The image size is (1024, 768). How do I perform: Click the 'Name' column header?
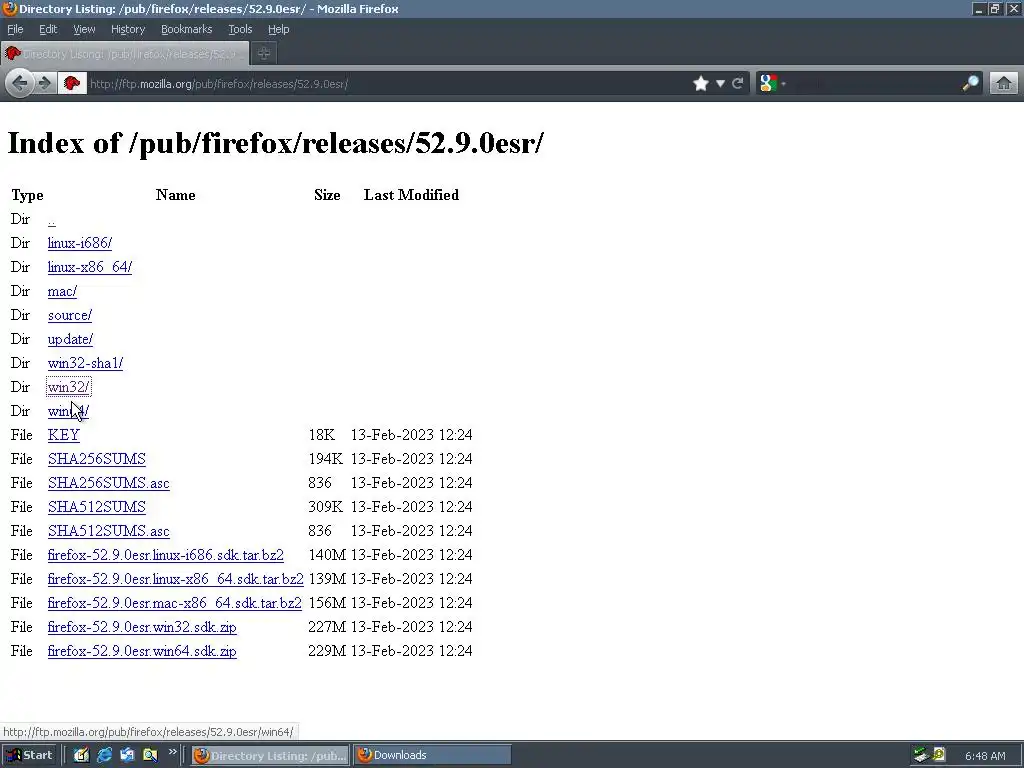(x=176, y=195)
